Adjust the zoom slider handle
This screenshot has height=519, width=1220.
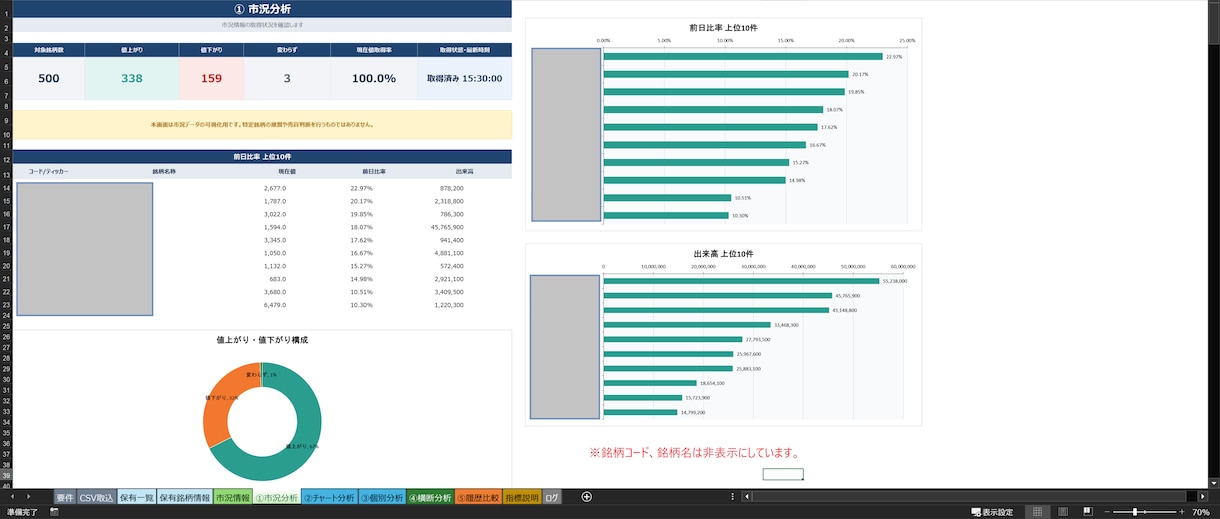coord(1135,512)
